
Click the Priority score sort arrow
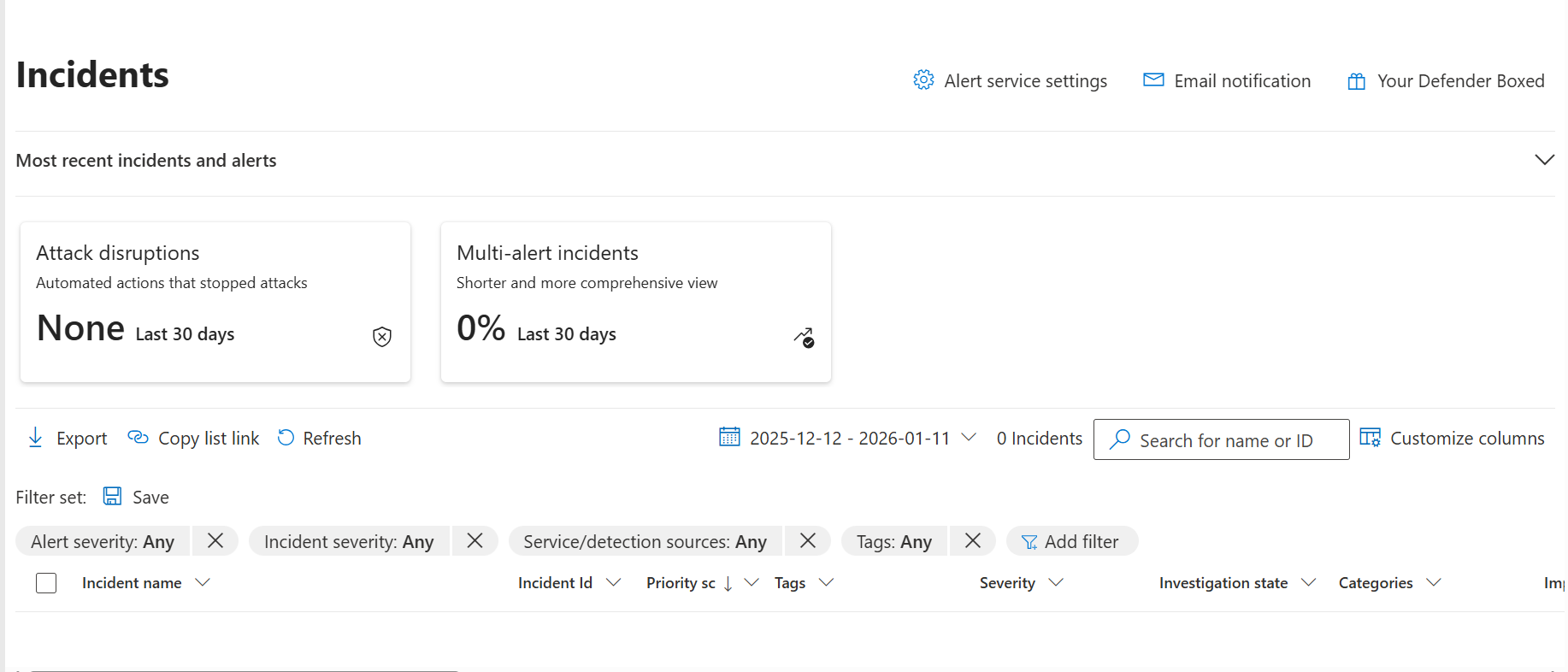click(x=728, y=583)
